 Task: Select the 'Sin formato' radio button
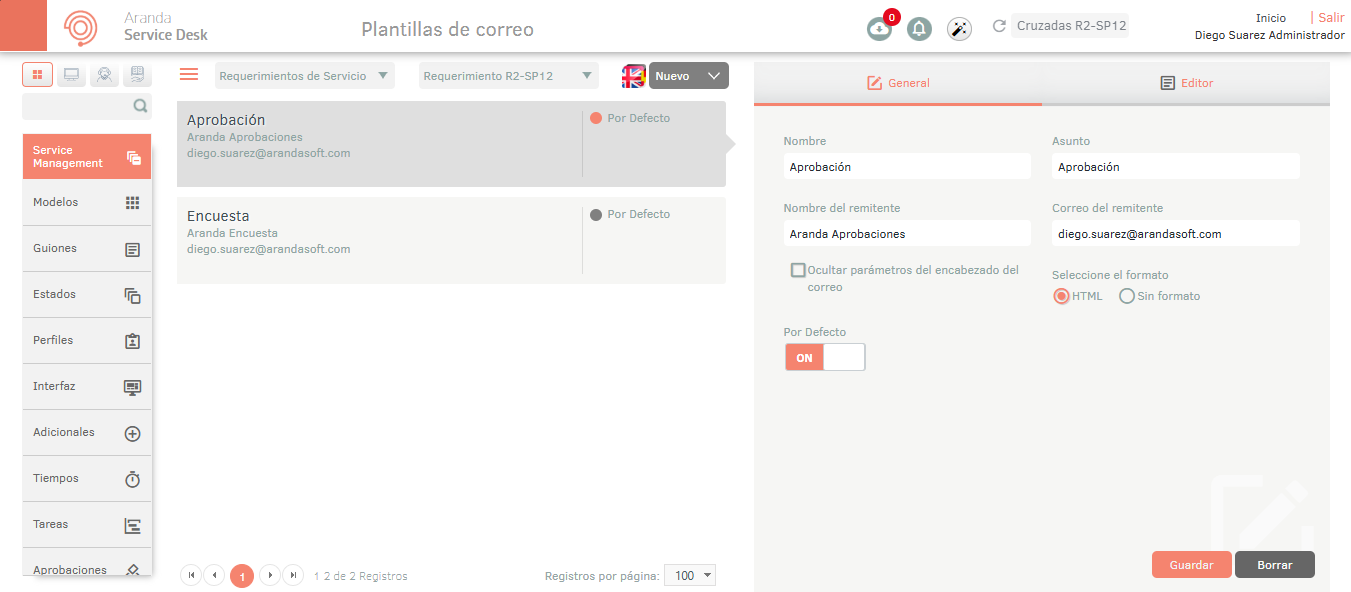(1127, 296)
